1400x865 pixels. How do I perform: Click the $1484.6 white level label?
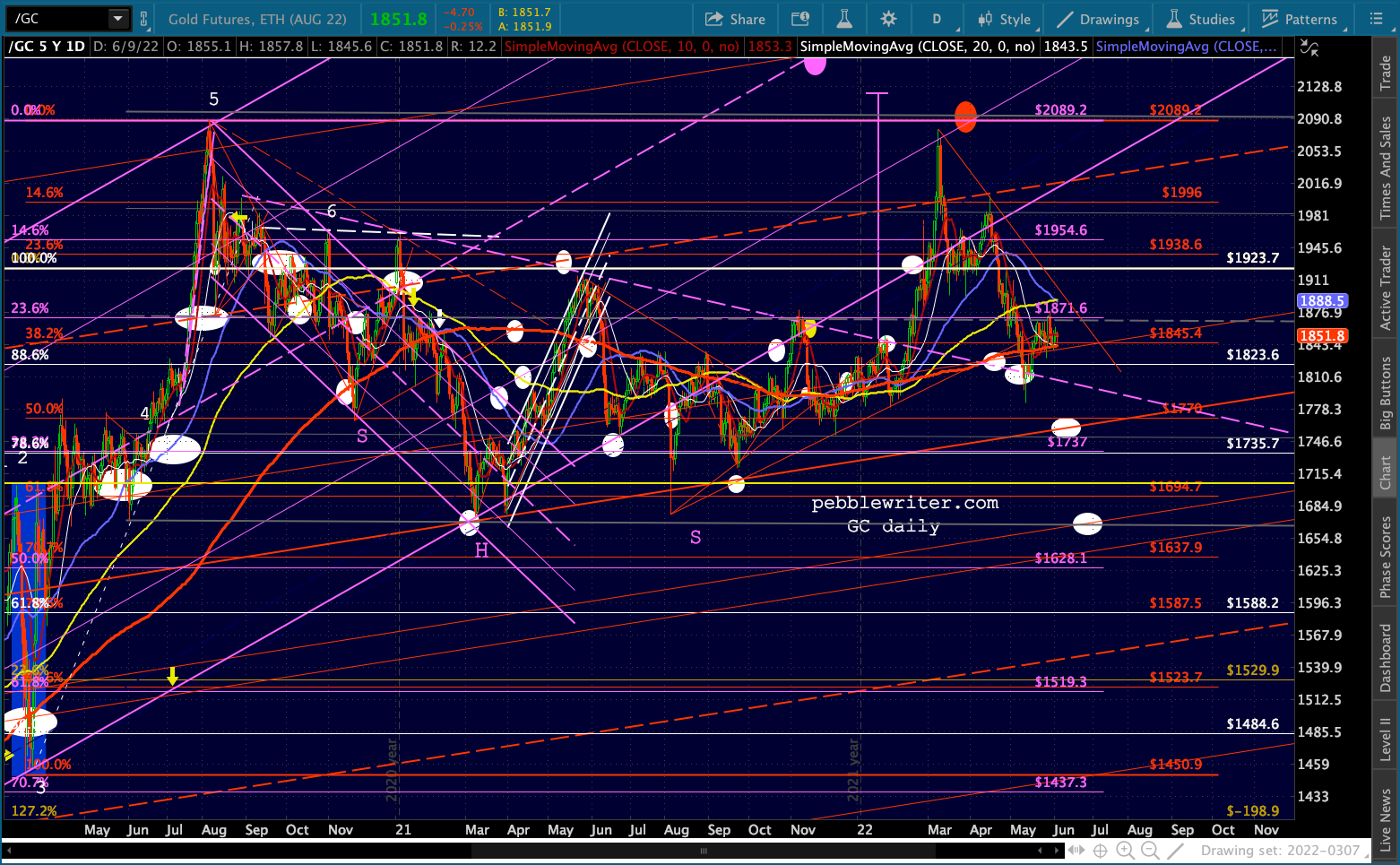(1252, 724)
